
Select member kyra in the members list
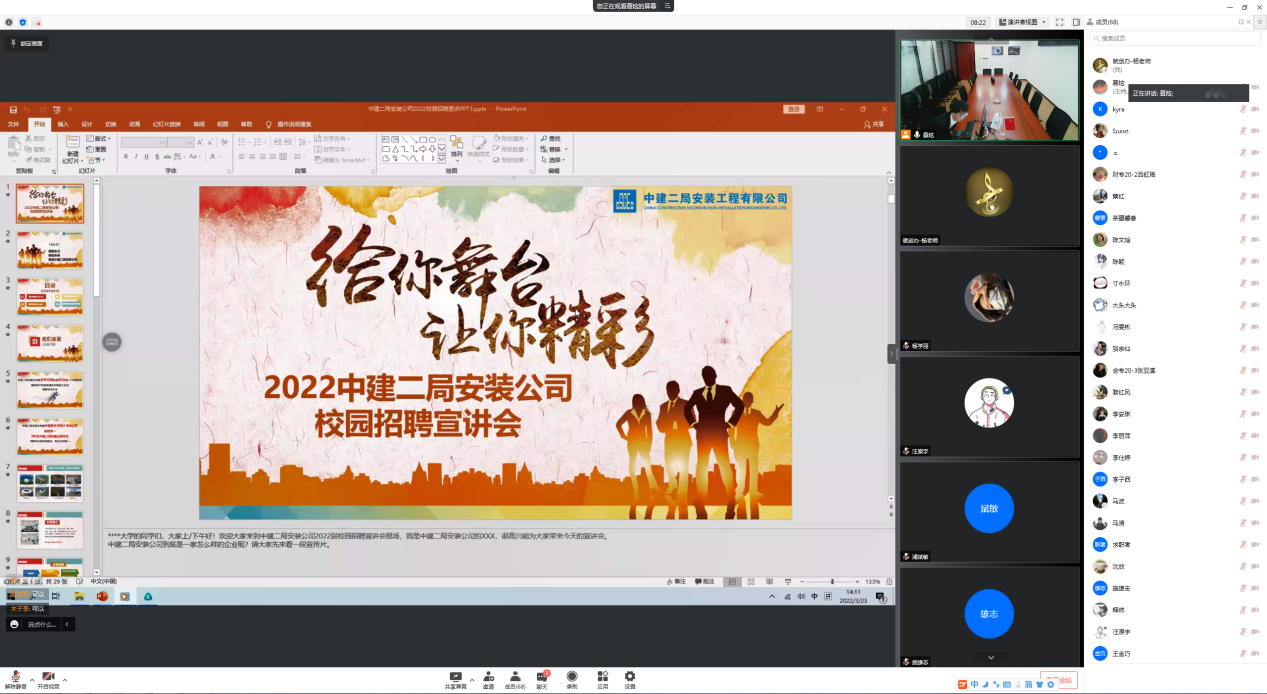tap(1118, 109)
